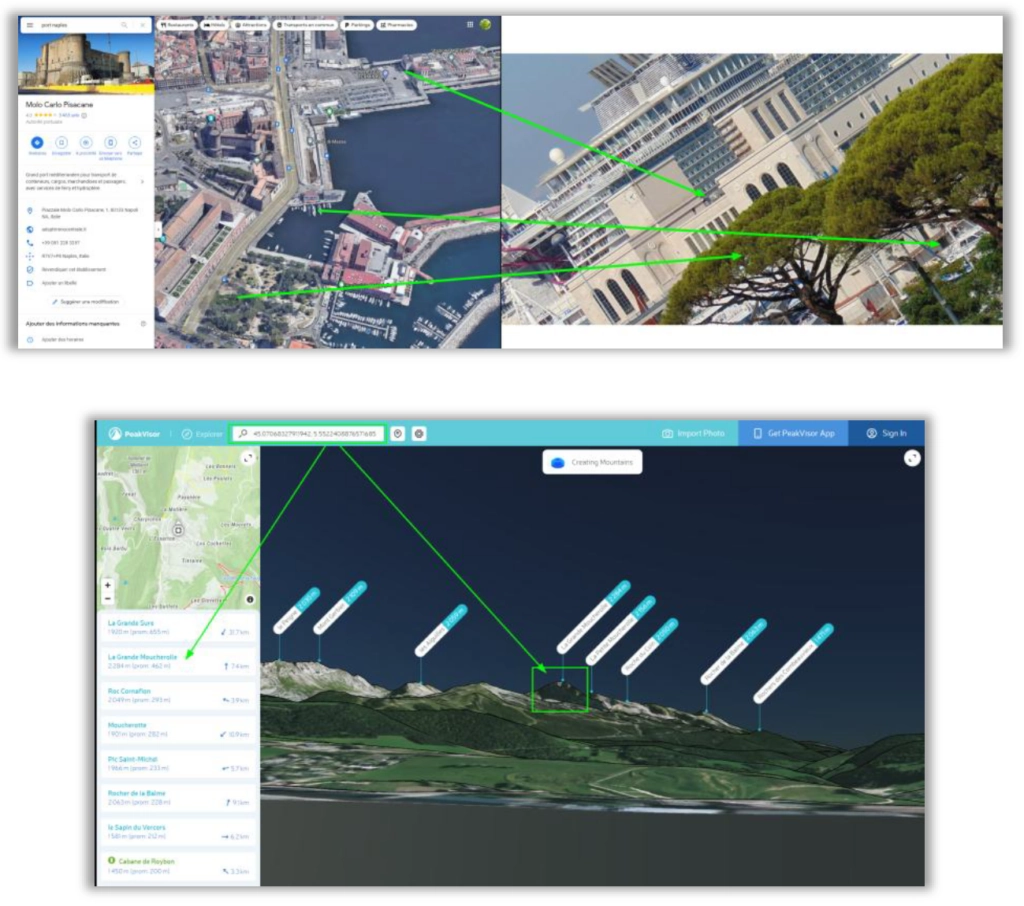Click Sign In in PeakVisor header
The image size is (1024, 906).
pos(886,433)
